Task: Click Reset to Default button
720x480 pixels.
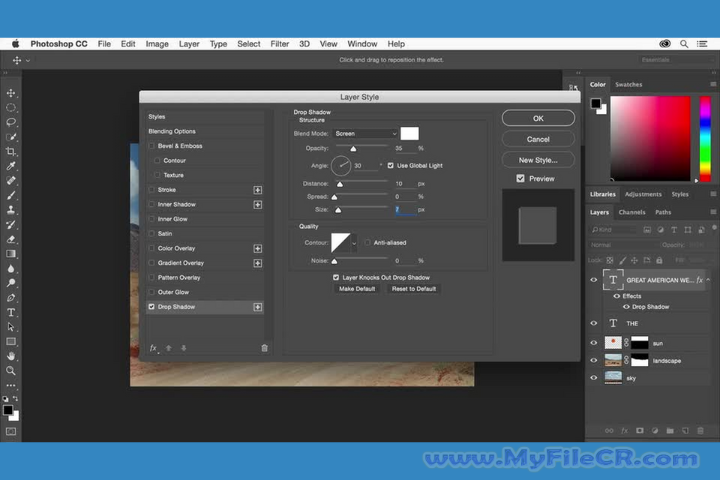Action: point(414,288)
